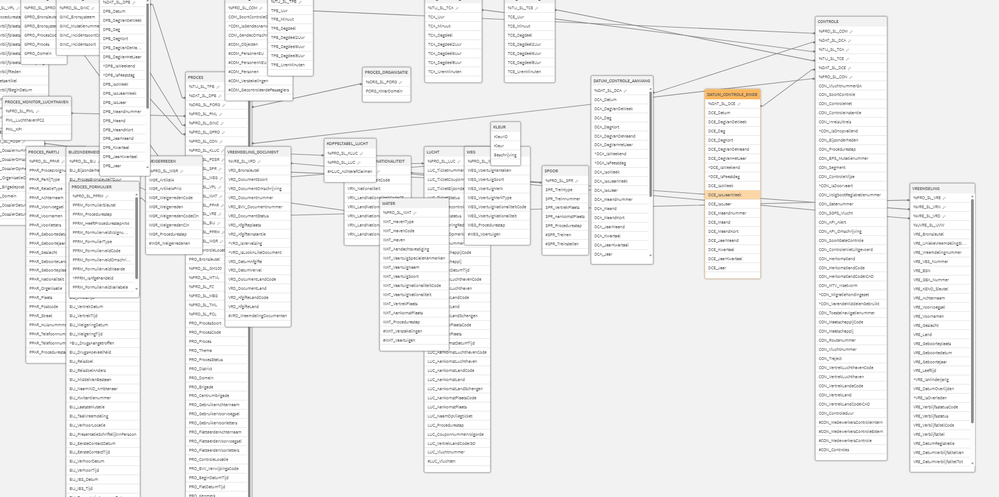Viewport: 999px width, 497px height.
Task: Click WAT_HavenCode field
Action: [x=414, y=231]
